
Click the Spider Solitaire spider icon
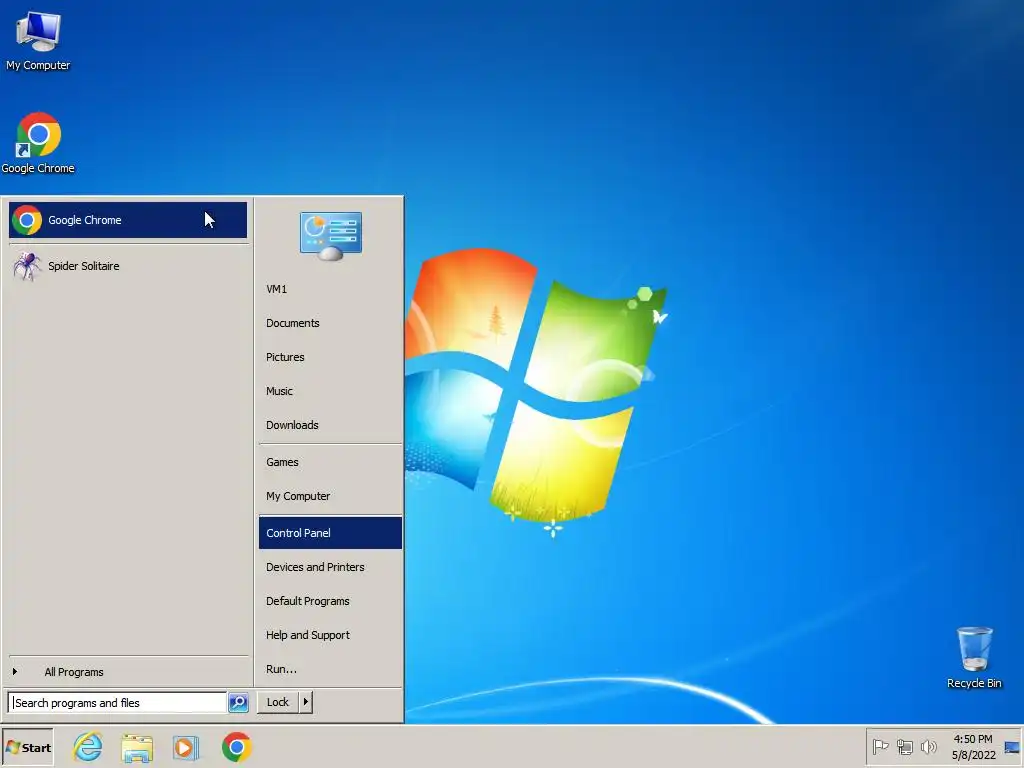pos(27,266)
